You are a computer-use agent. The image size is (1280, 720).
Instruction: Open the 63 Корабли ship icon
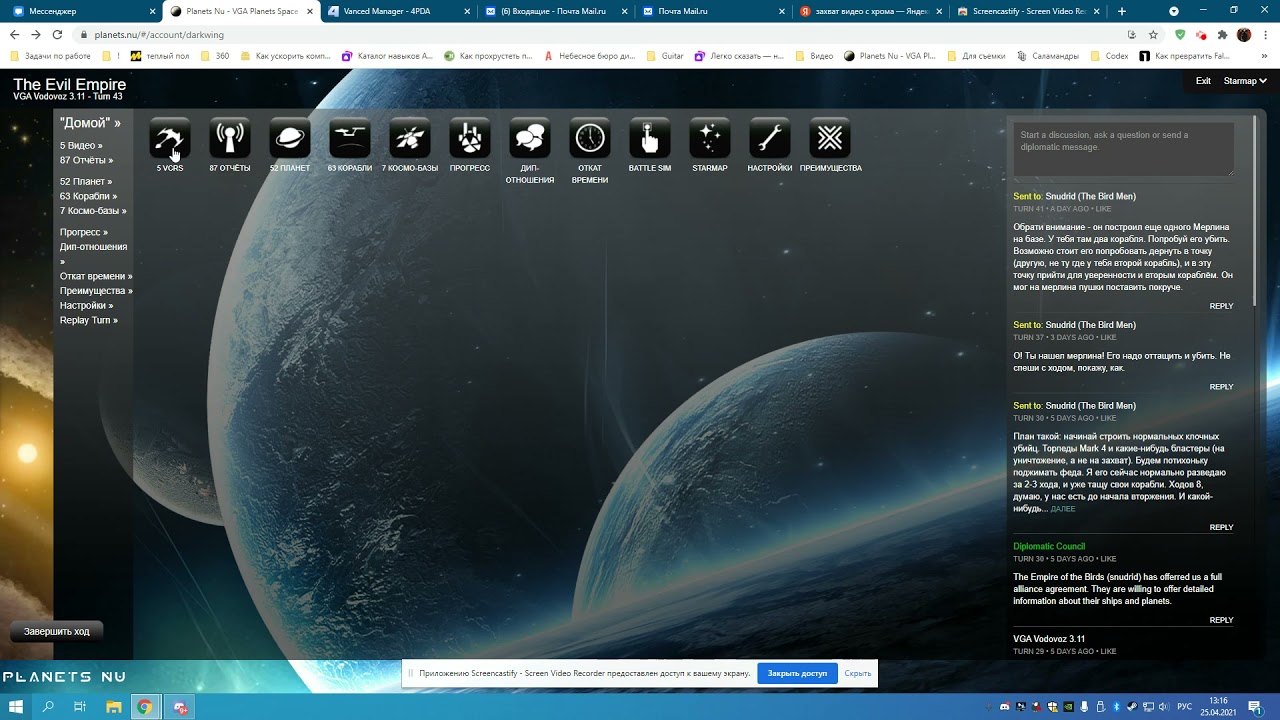[350, 138]
